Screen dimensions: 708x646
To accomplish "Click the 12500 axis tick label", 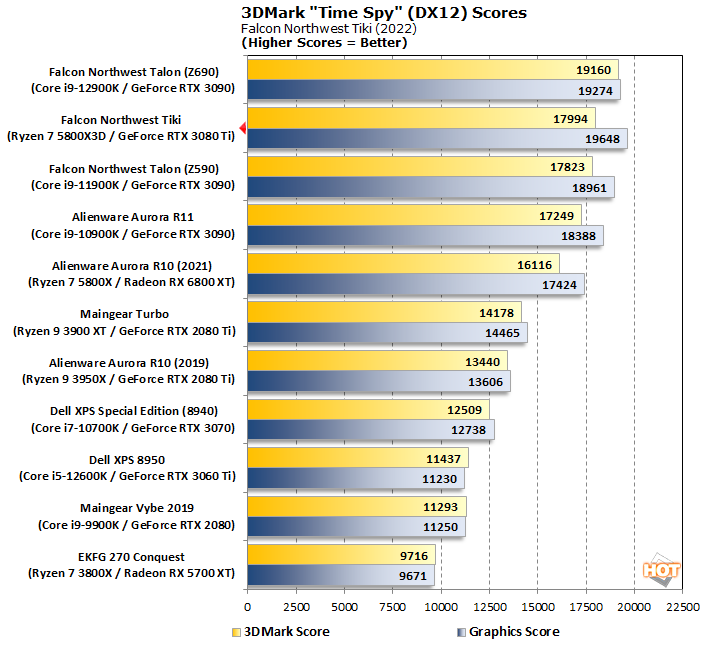I will click(489, 607).
